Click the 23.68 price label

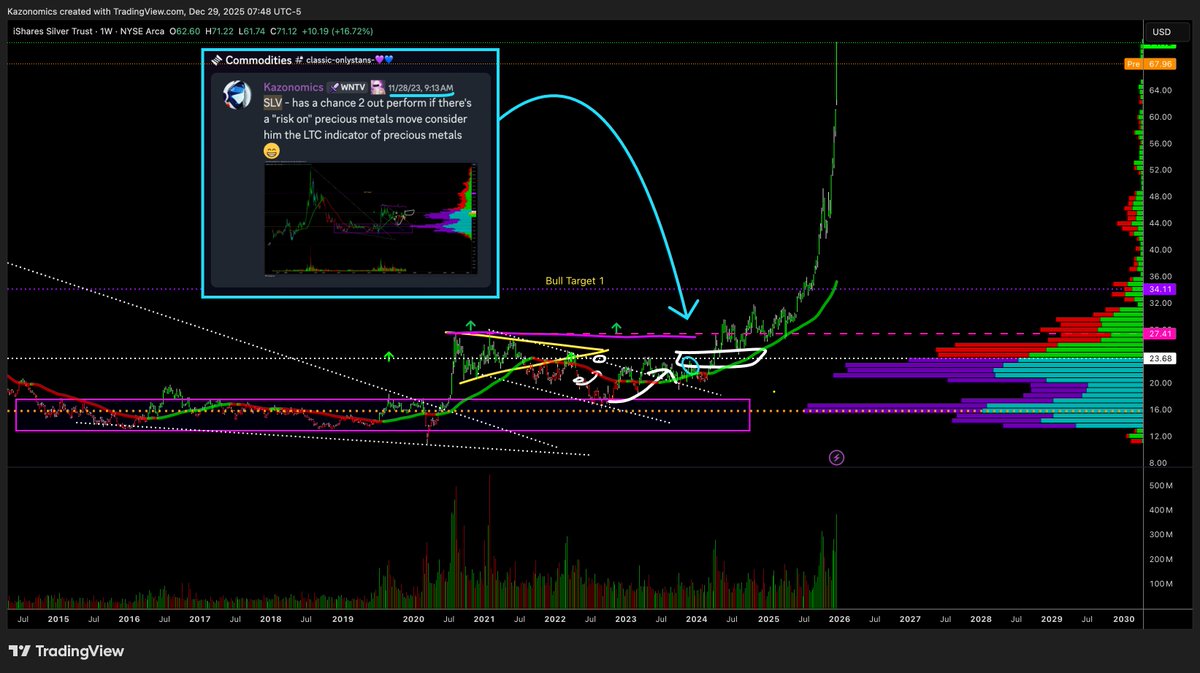coord(1160,358)
